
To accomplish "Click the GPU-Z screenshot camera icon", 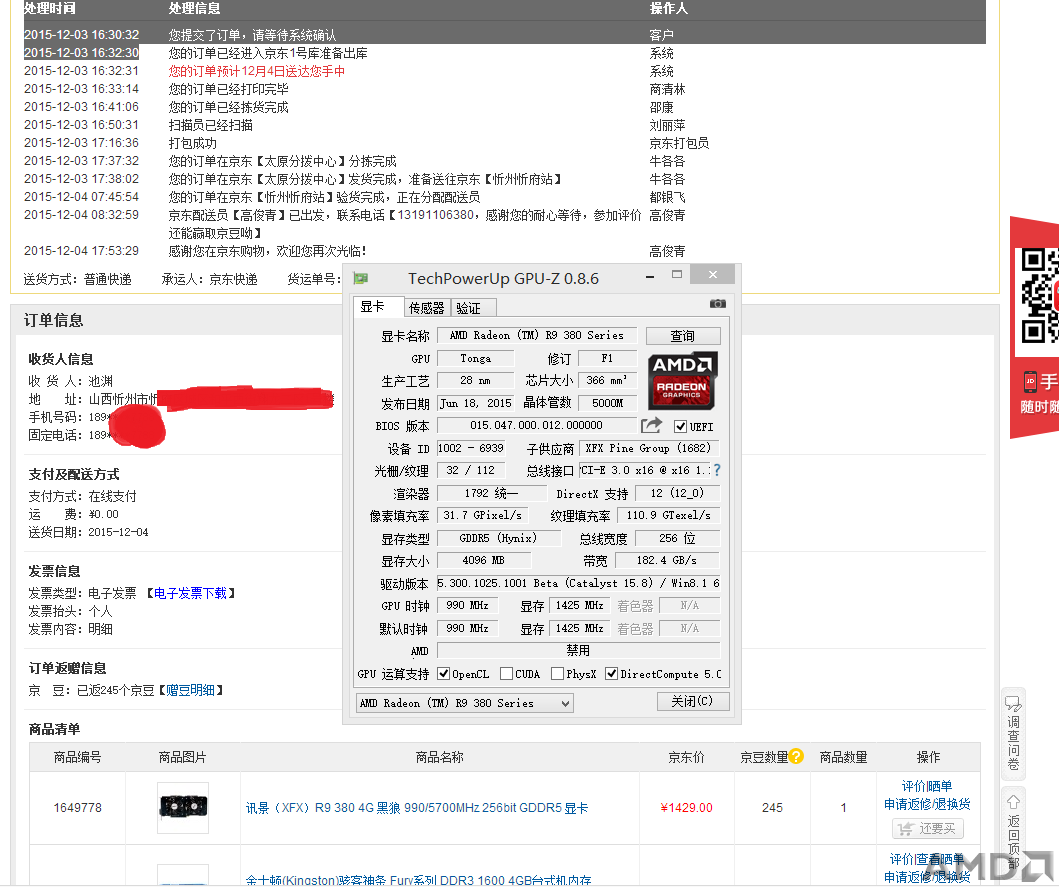I will click(718, 304).
